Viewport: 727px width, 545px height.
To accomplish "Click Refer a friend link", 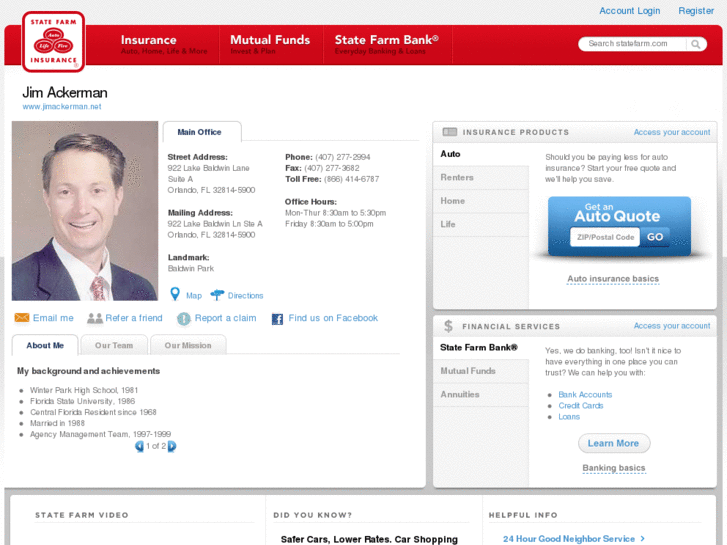I will coord(134,318).
